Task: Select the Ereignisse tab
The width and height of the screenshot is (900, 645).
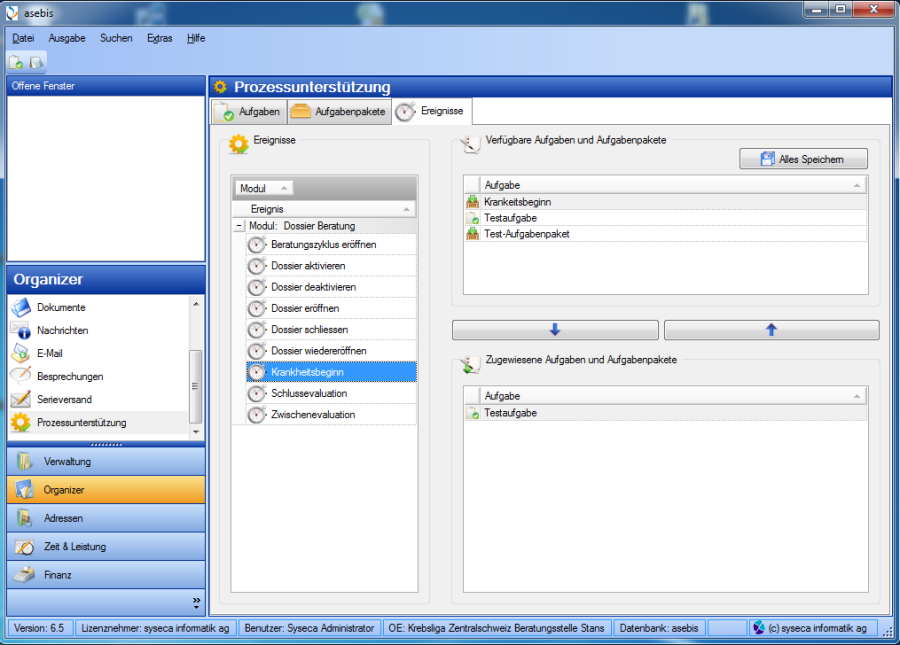Action: point(432,111)
